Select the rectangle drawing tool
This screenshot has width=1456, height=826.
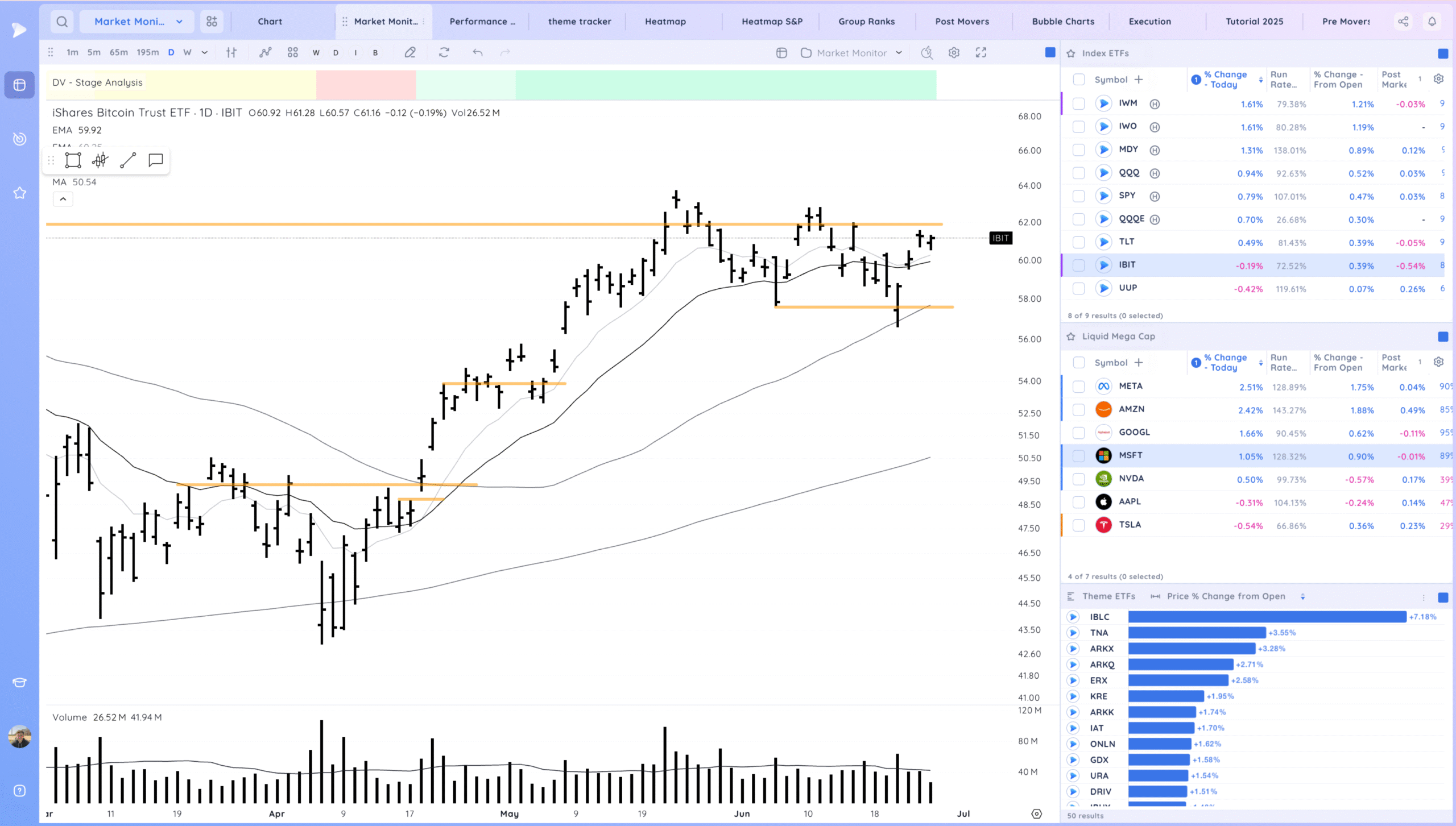pos(73,160)
